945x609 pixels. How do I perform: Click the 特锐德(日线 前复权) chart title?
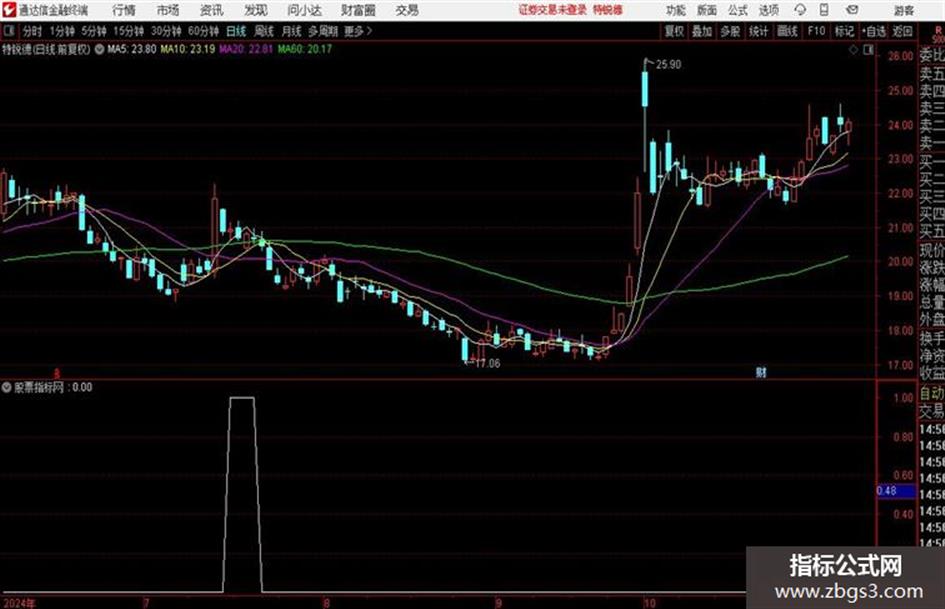pyautogui.click(x=46, y=49)
